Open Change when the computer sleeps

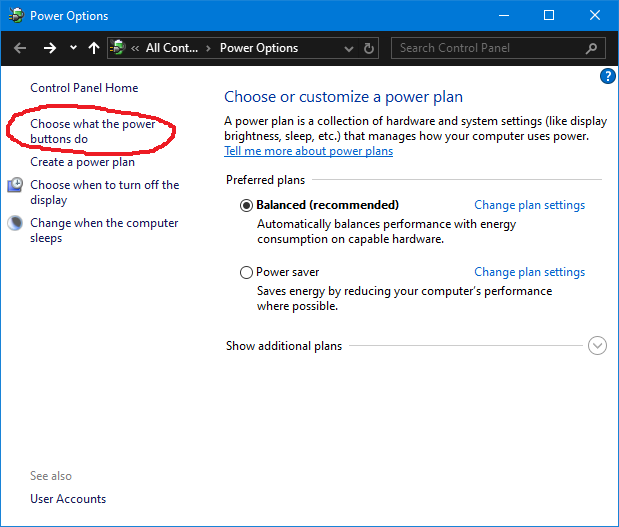104,230
